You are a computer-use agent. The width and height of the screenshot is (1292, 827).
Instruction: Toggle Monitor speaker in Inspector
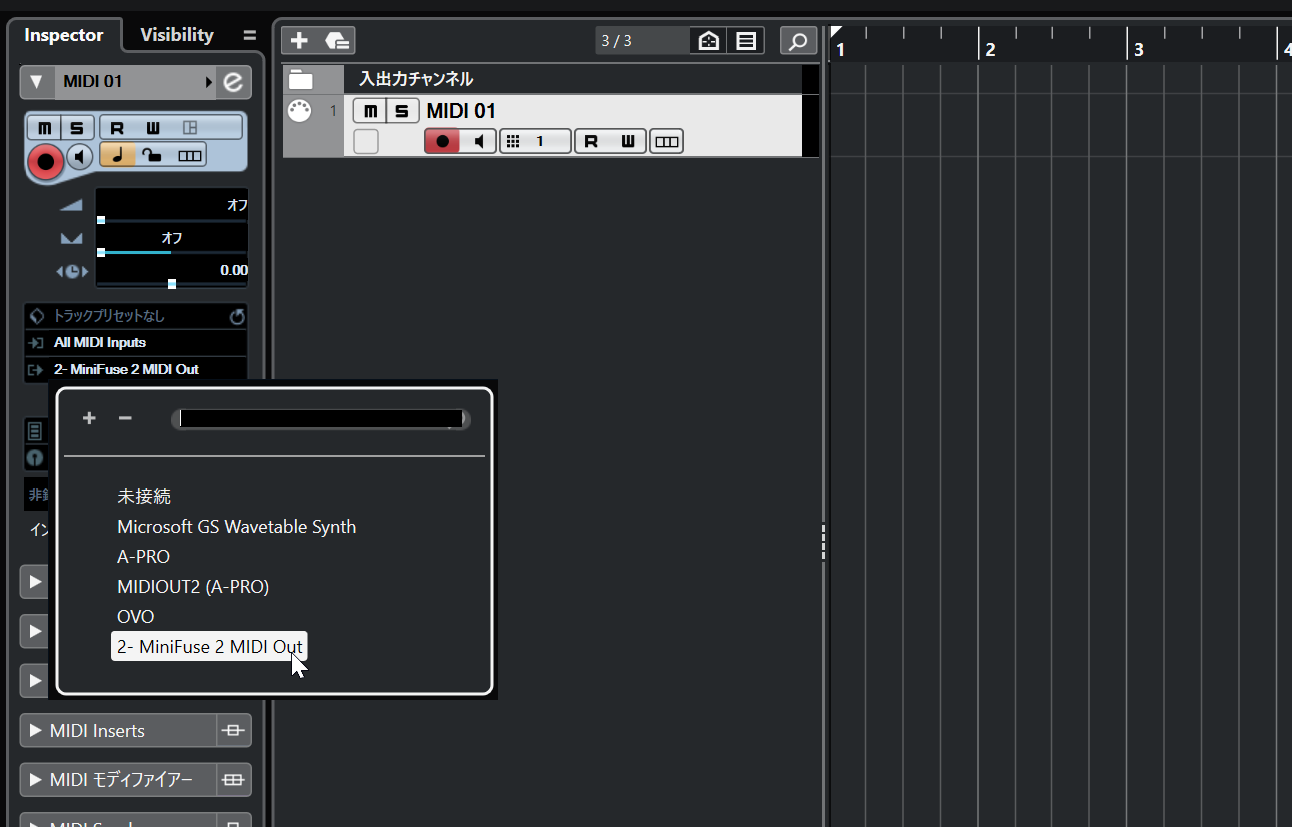pos(80,157)
